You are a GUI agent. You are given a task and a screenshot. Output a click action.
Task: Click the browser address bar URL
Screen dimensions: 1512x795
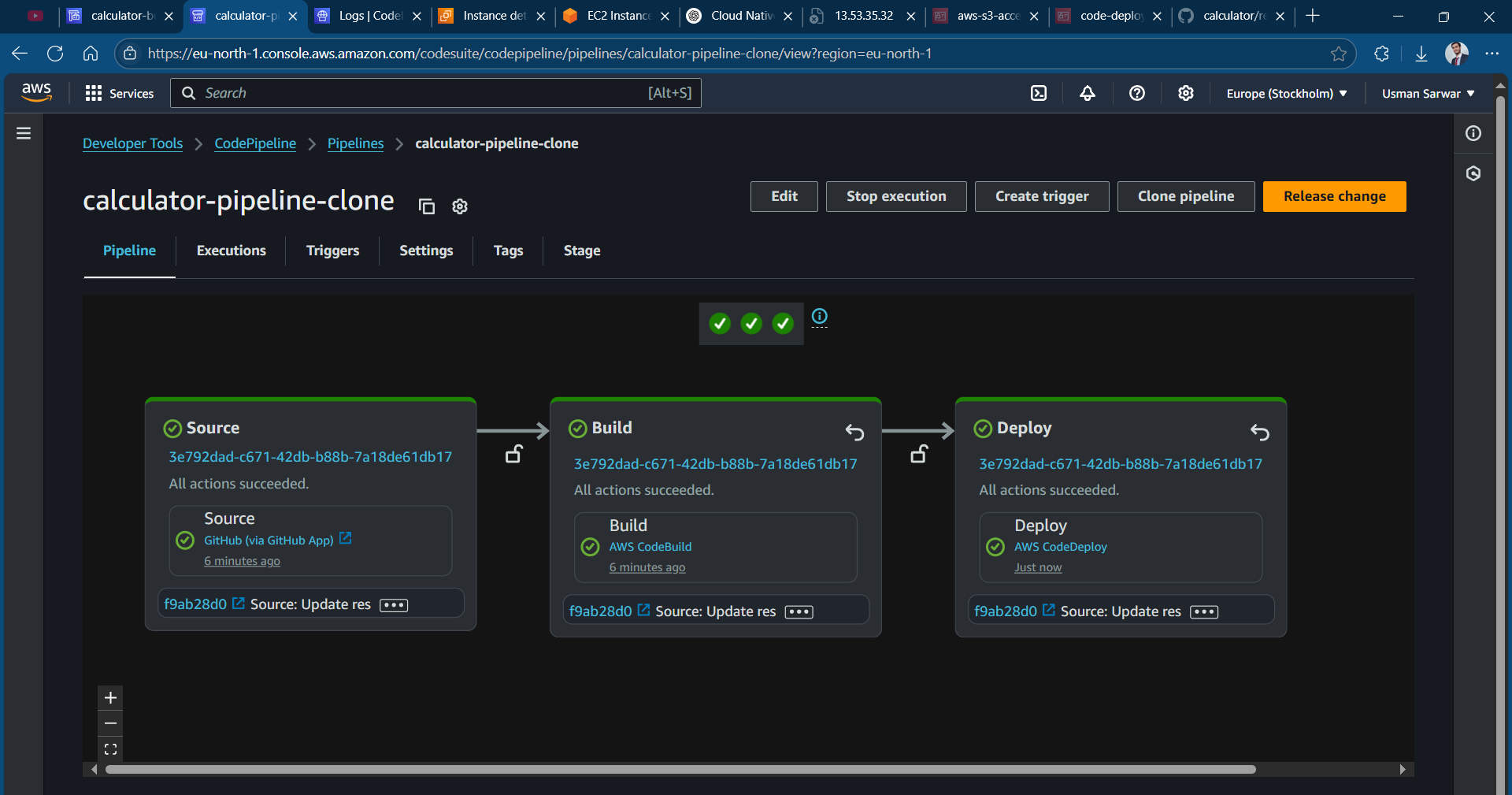tap(539, 54)
